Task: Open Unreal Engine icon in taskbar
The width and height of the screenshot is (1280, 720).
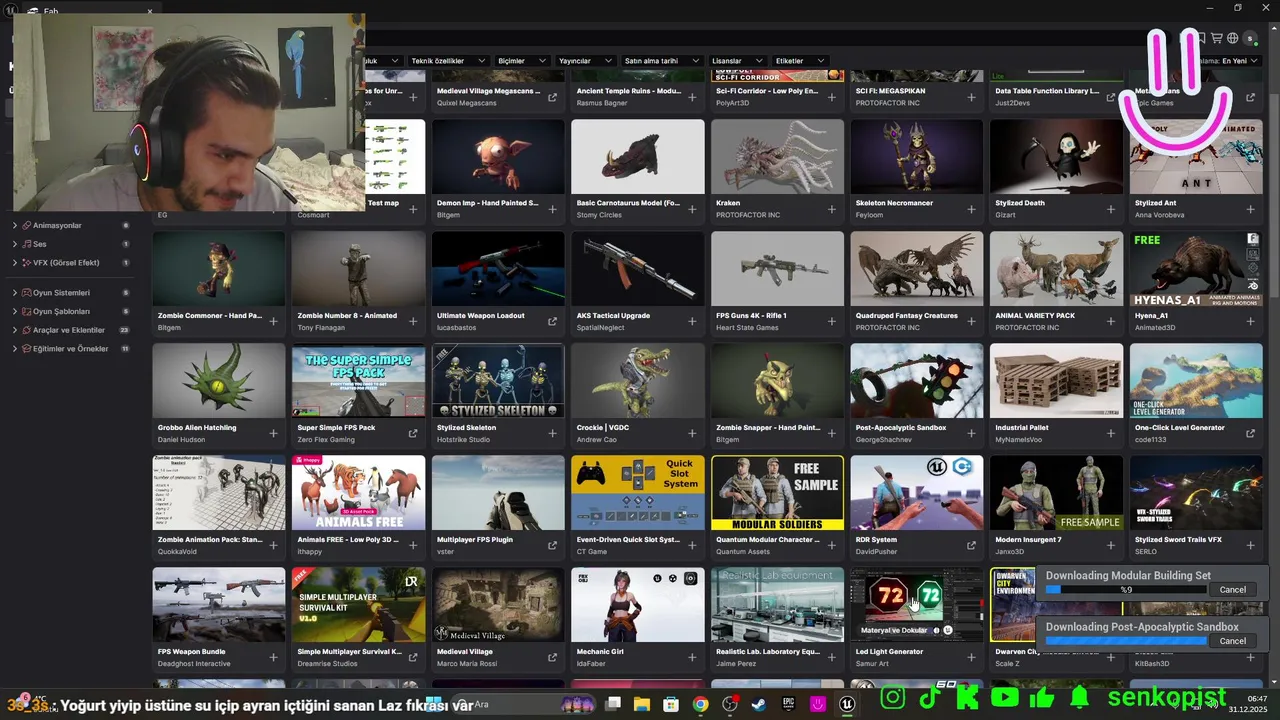Action: click(x=847, y=704)
